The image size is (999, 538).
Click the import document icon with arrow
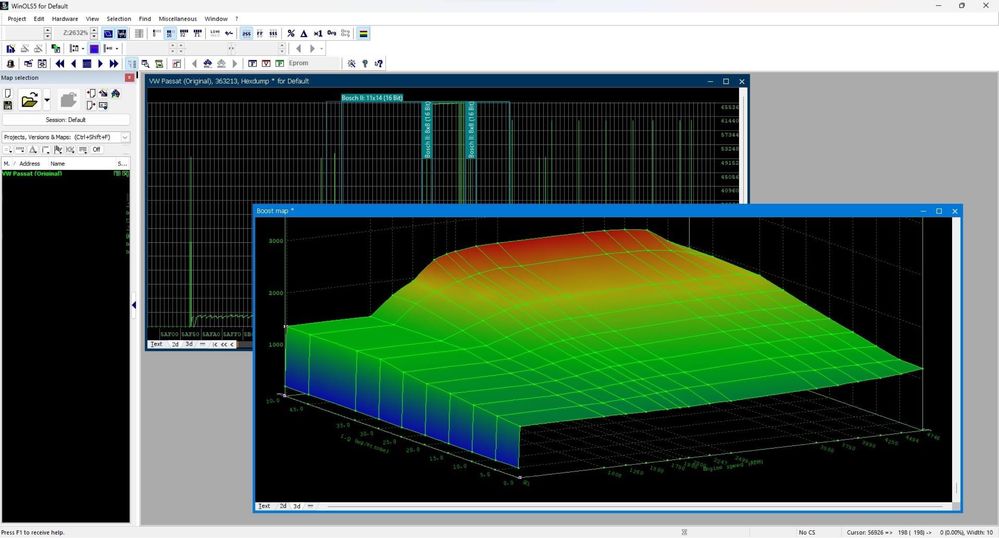tap(91, 93)
